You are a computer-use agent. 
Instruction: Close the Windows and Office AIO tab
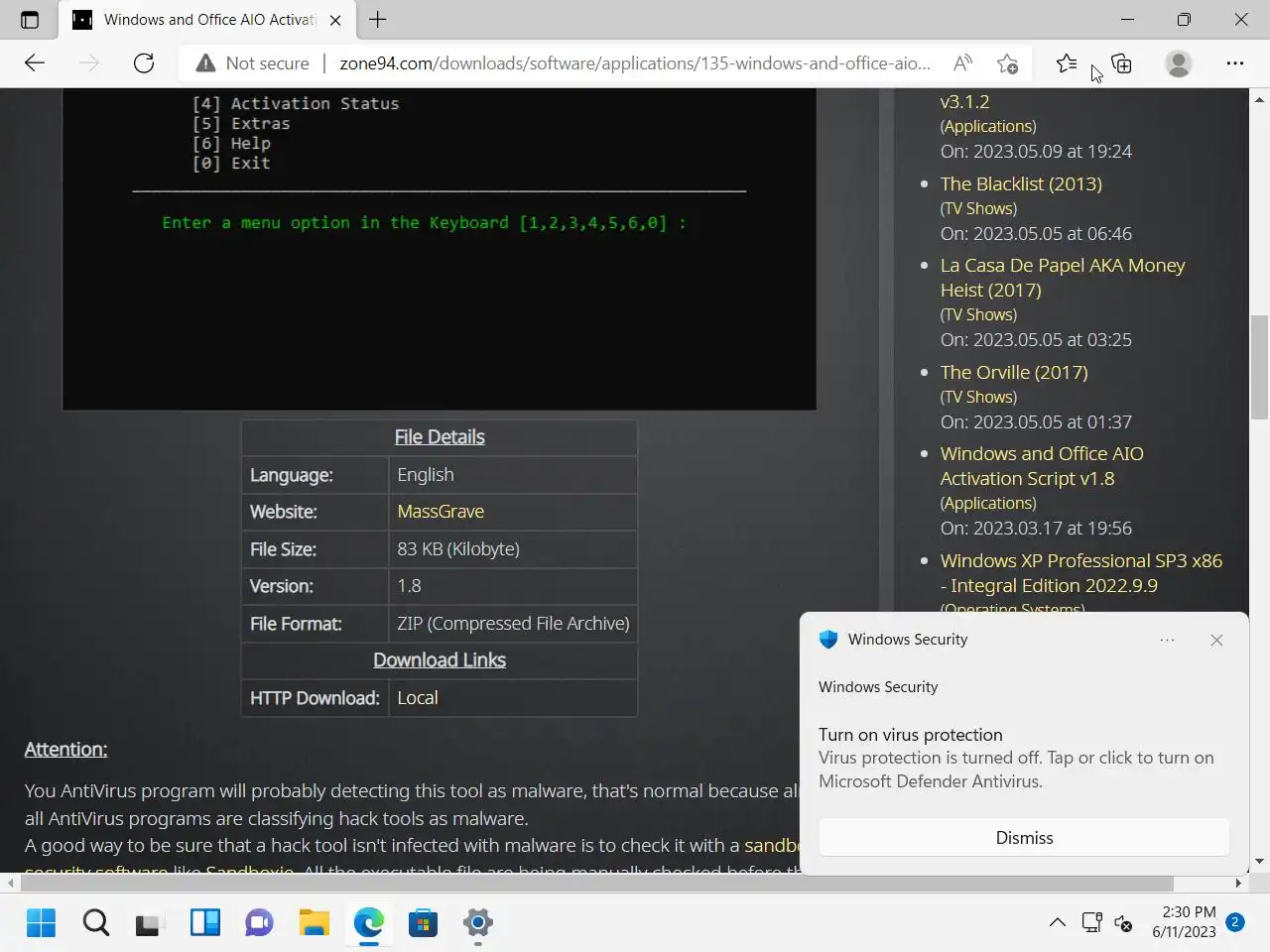(x=335, y=20)
